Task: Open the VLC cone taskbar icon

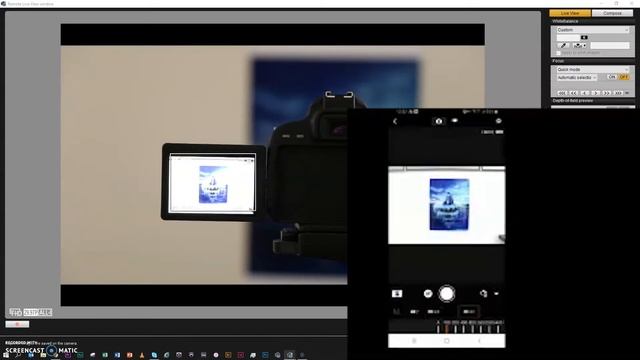Action: point(142,355)
